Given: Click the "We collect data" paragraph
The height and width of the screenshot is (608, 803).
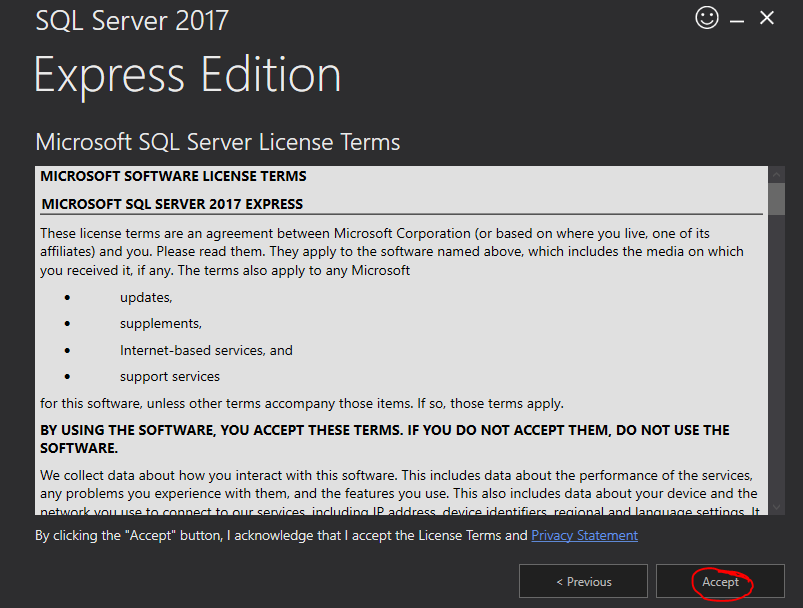Looking at the screenshot, I should 399,493.
